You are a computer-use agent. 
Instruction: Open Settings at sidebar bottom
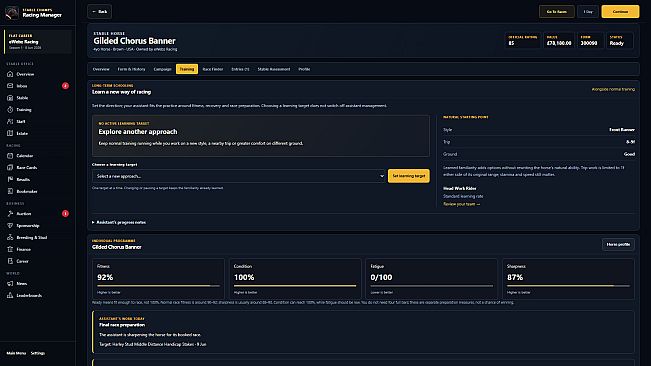click(38, 353)
